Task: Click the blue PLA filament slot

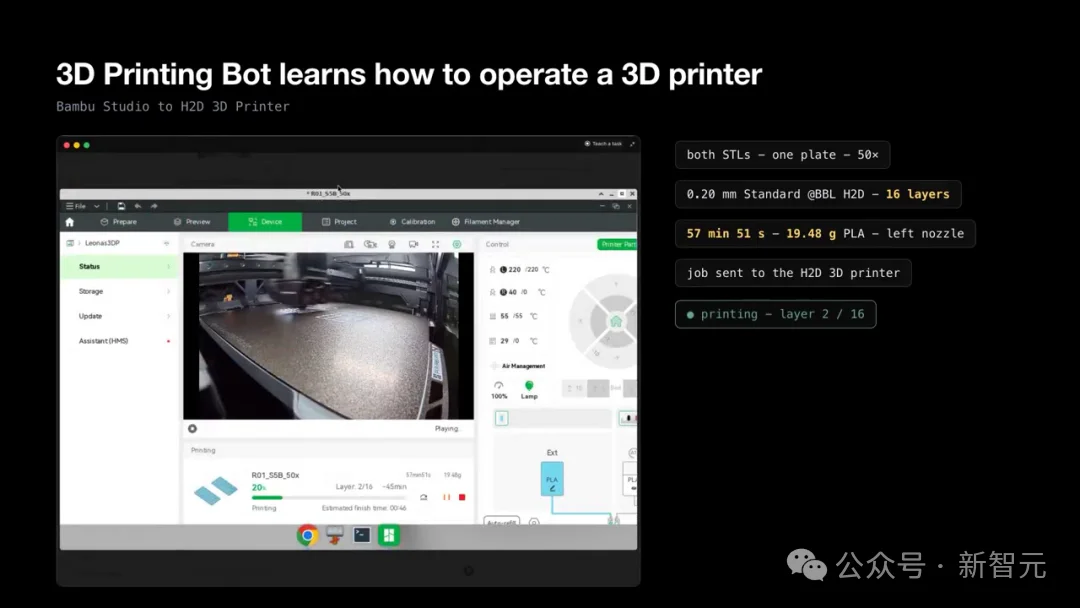Action: (552, 479)
